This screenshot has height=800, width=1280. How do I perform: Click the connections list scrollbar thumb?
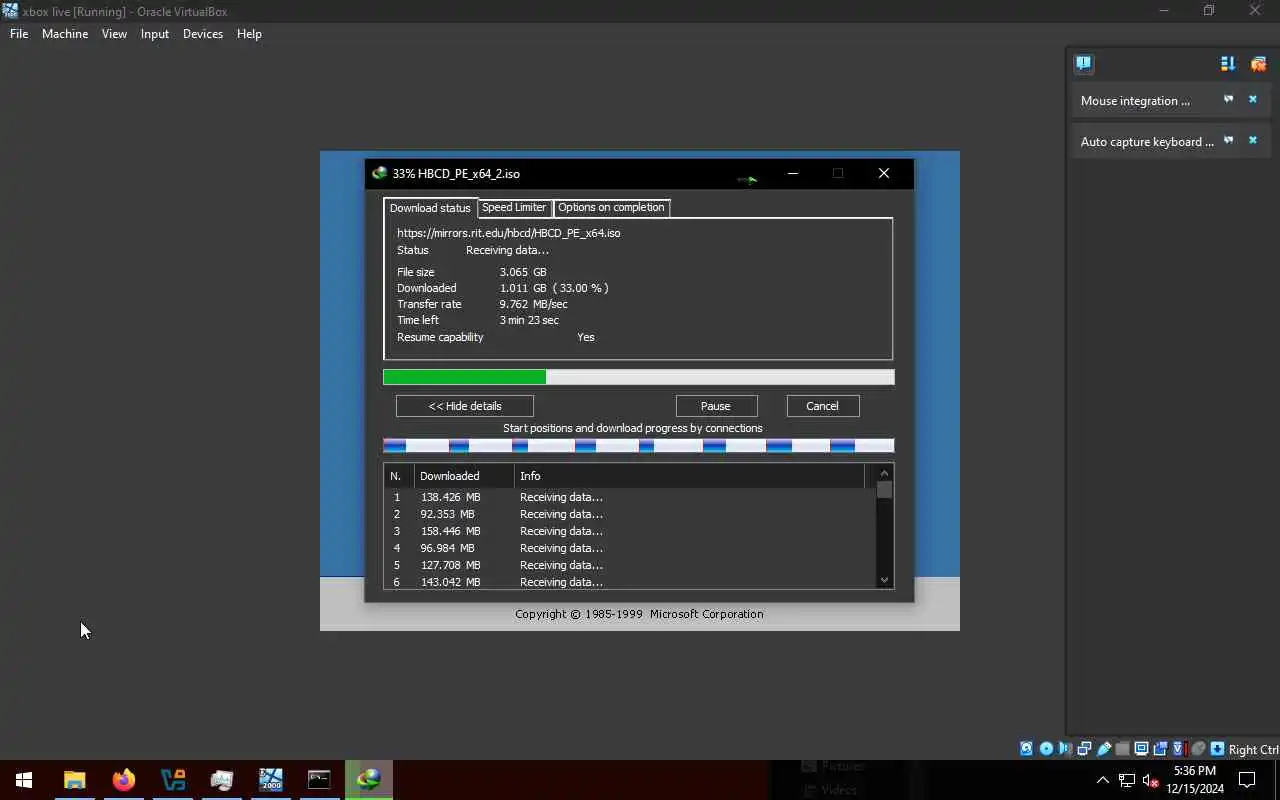(x=884, y=490)
